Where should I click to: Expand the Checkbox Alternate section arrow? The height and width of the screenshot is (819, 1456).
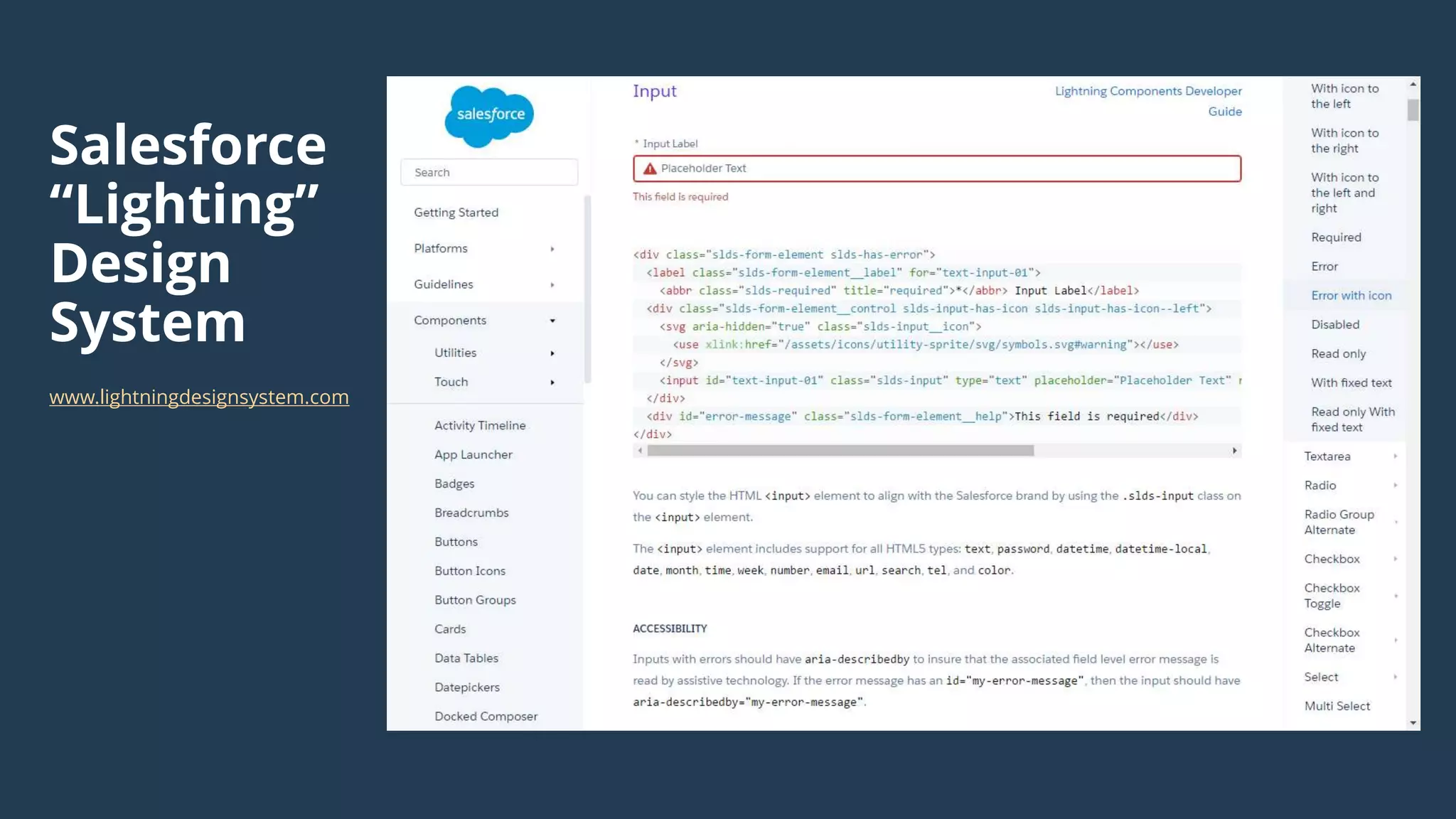click(x=1396, y=640)
